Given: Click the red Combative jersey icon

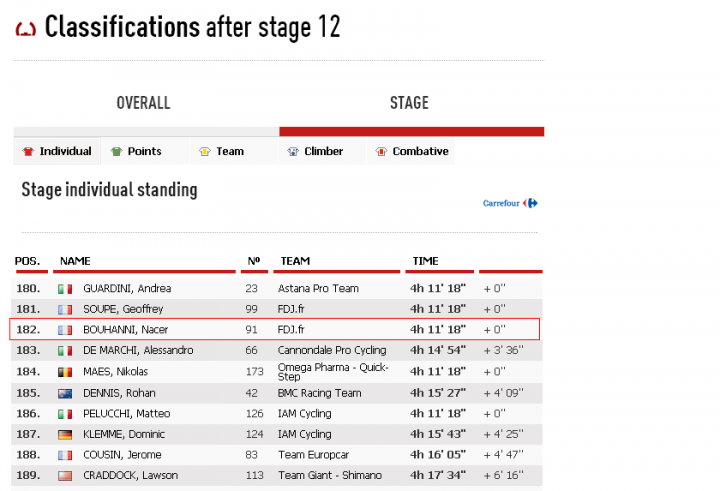Looking at the screenshot, I should click(380, 152).
